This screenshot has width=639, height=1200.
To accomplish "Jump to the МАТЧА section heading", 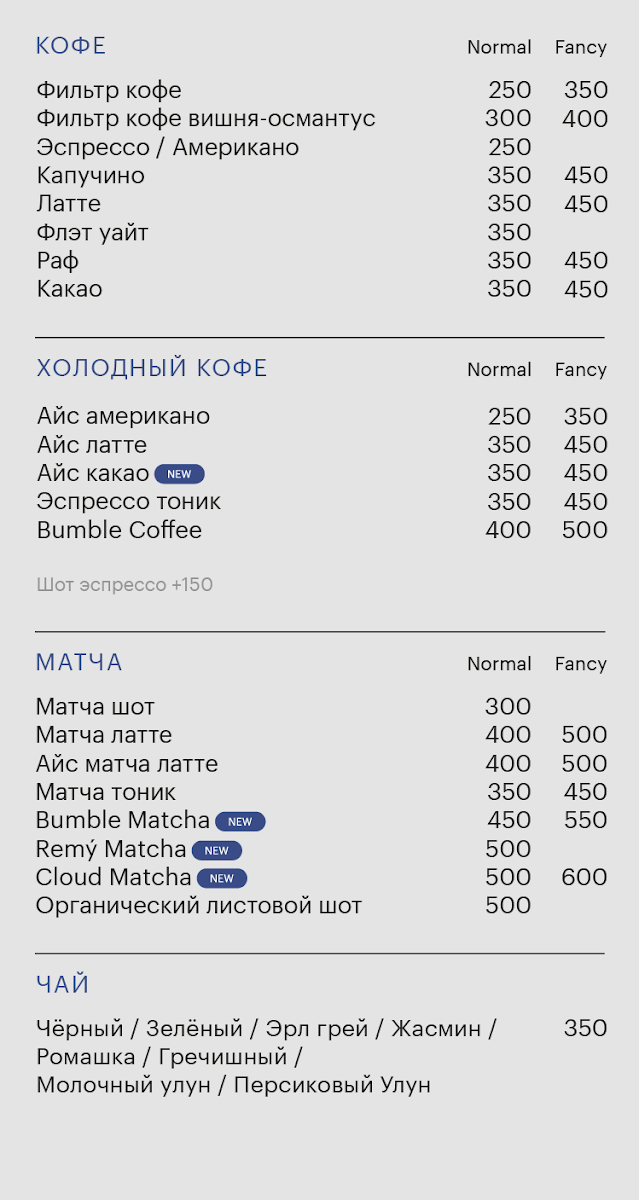I will coord(79,662).
